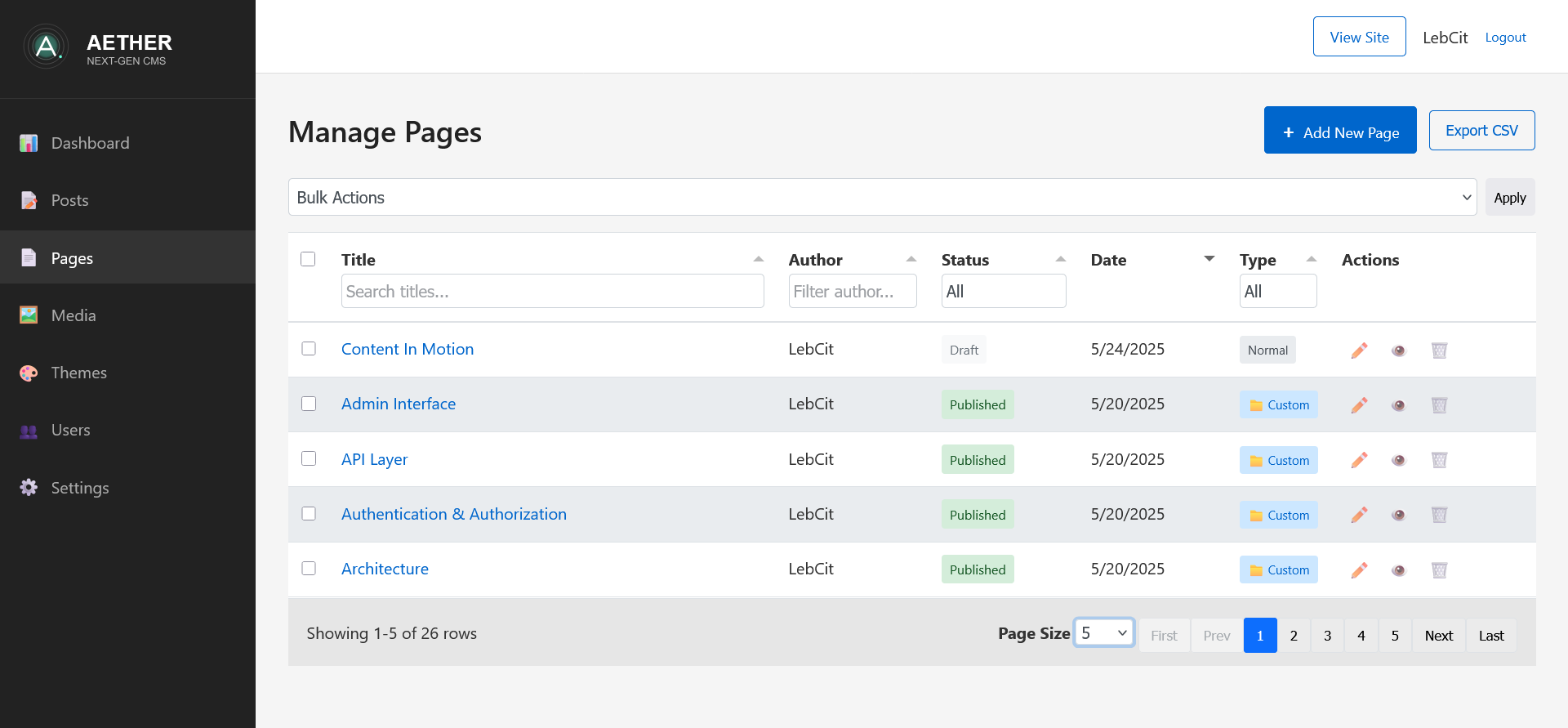
Task: Click the Themes palette icon in sidebar
Action: 29,373
